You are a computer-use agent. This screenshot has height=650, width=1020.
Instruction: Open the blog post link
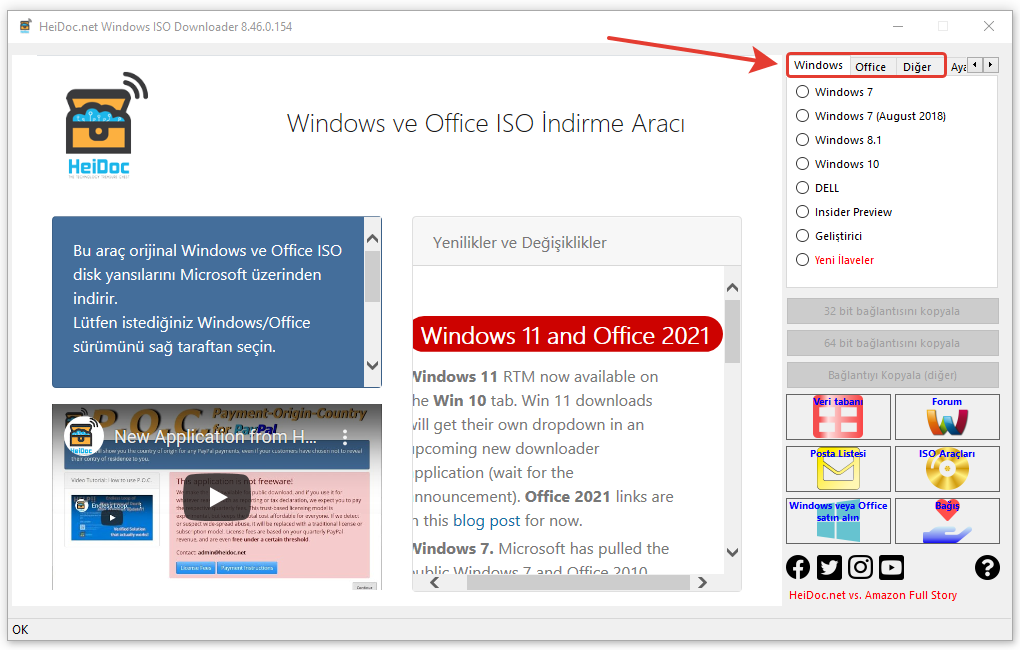486,521
